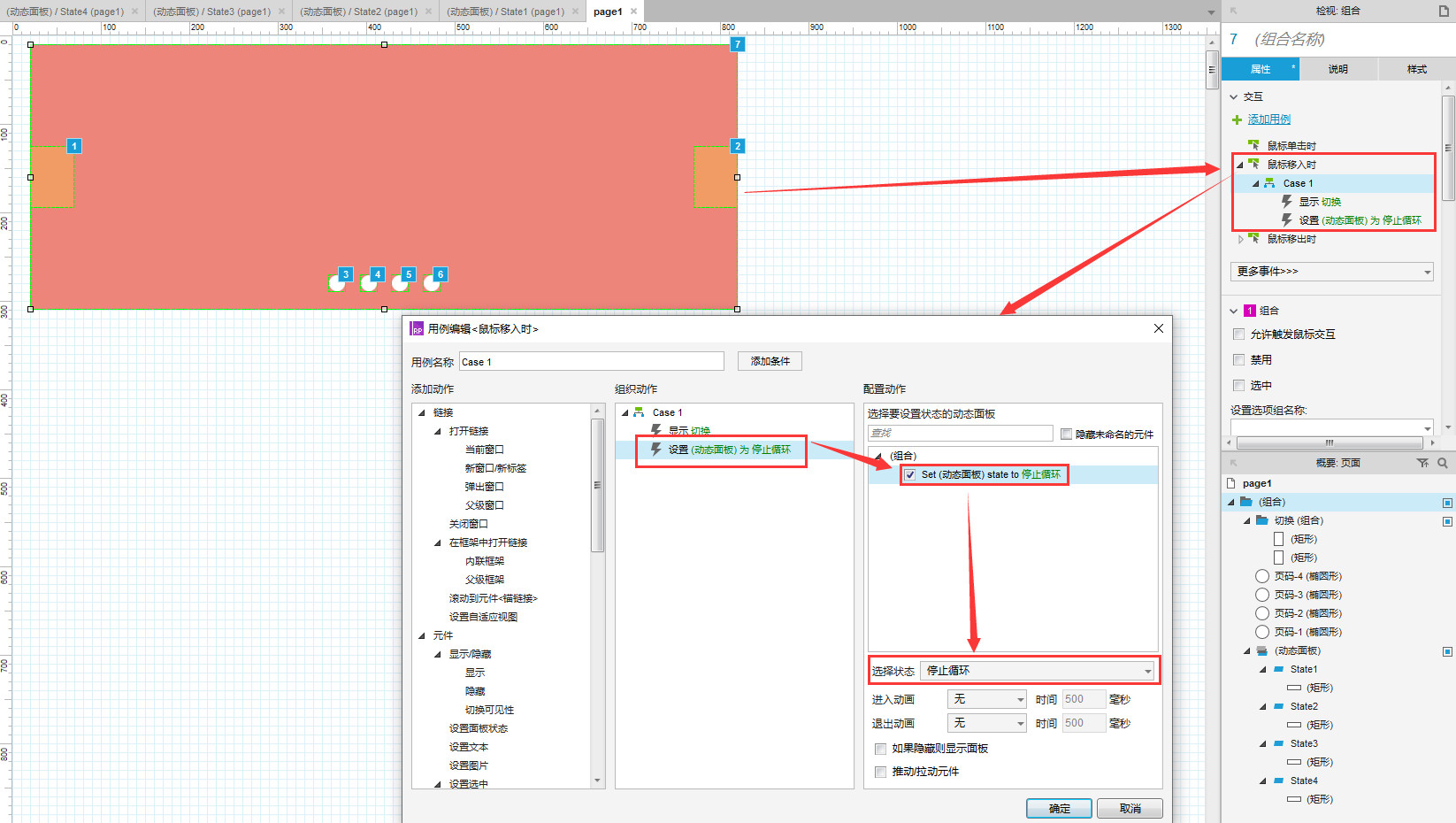
Task: Enable the 如果隐藏则显示面板 checkbox
Action: pos(880,749)
